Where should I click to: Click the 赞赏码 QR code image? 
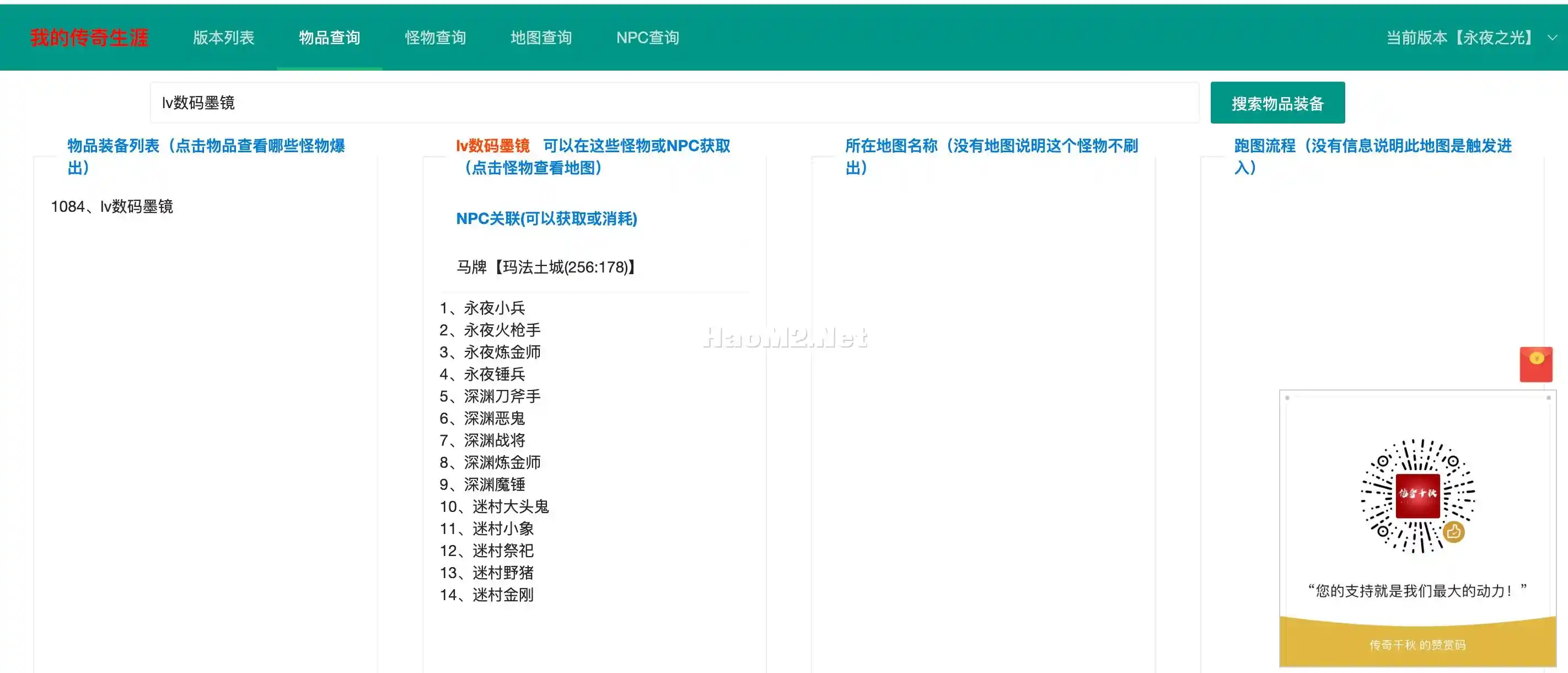(1417, 496)
